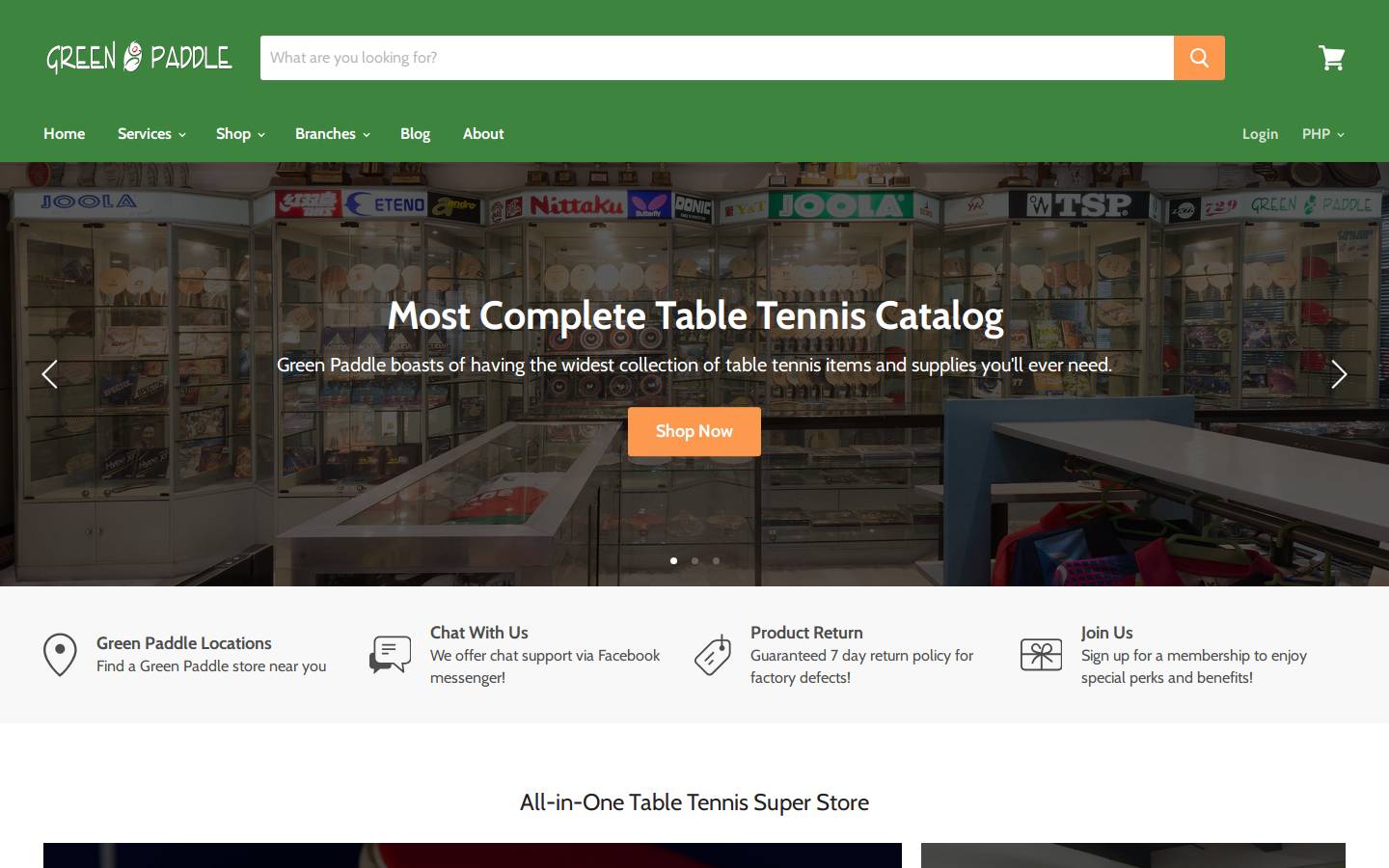Viewport: 1389px width, 868px height.
Task: Open the Join Us membership link
Action: click(x=1106, y=633)
